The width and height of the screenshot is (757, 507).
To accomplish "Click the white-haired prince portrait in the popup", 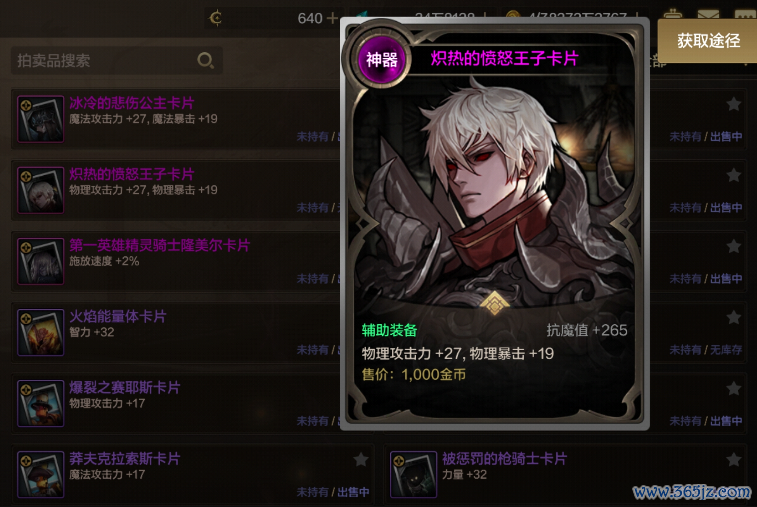I will 492,193.
